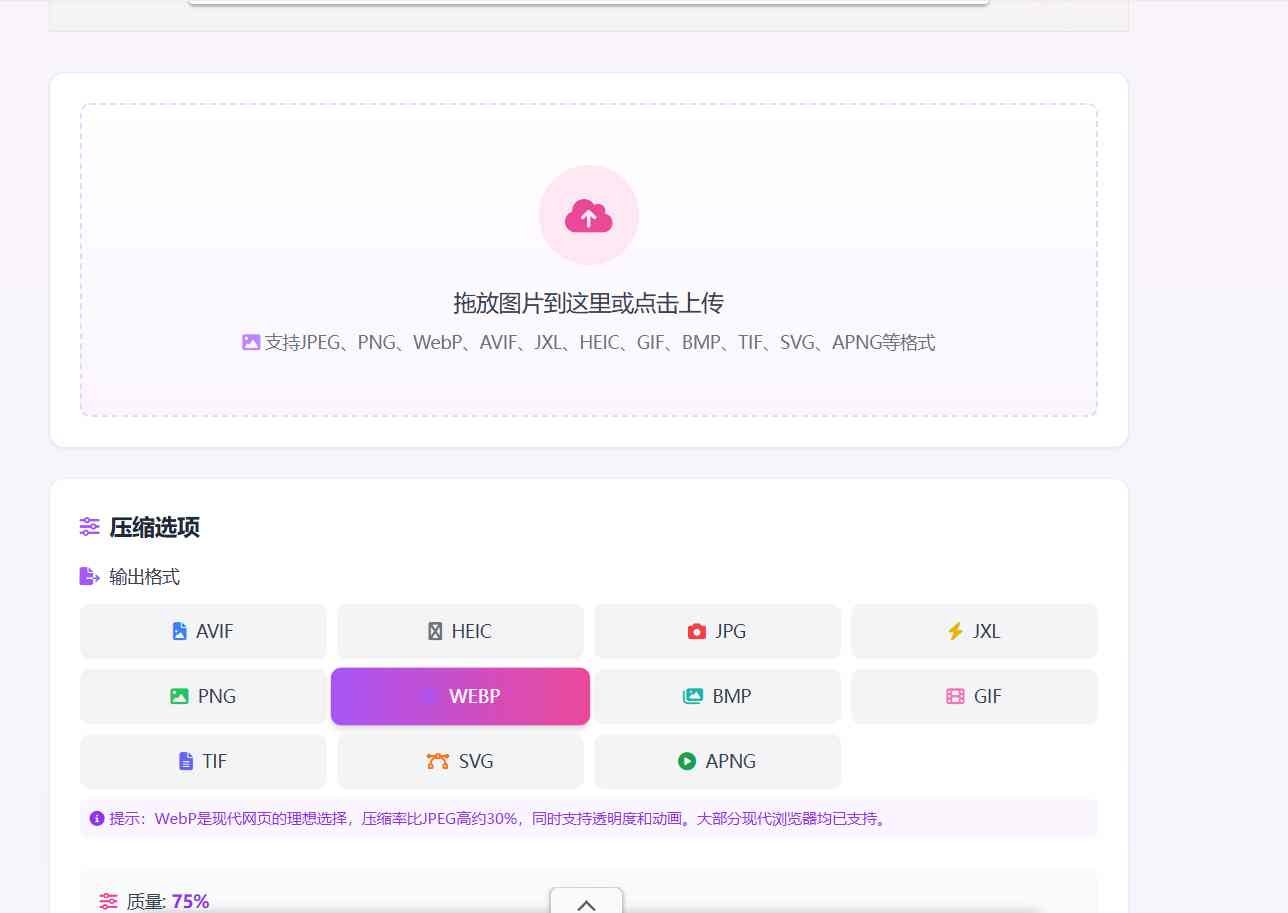Select WEBP as output format
Screen dimensions: 1288x913
[460, 696]
